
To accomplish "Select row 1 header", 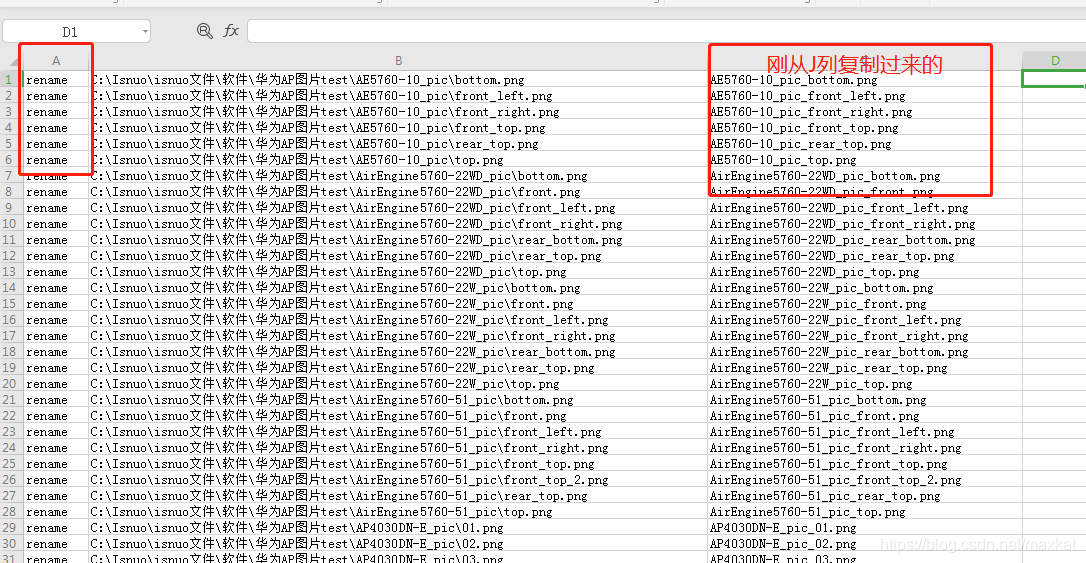I will pyautogui.click(x=11, y=80).
